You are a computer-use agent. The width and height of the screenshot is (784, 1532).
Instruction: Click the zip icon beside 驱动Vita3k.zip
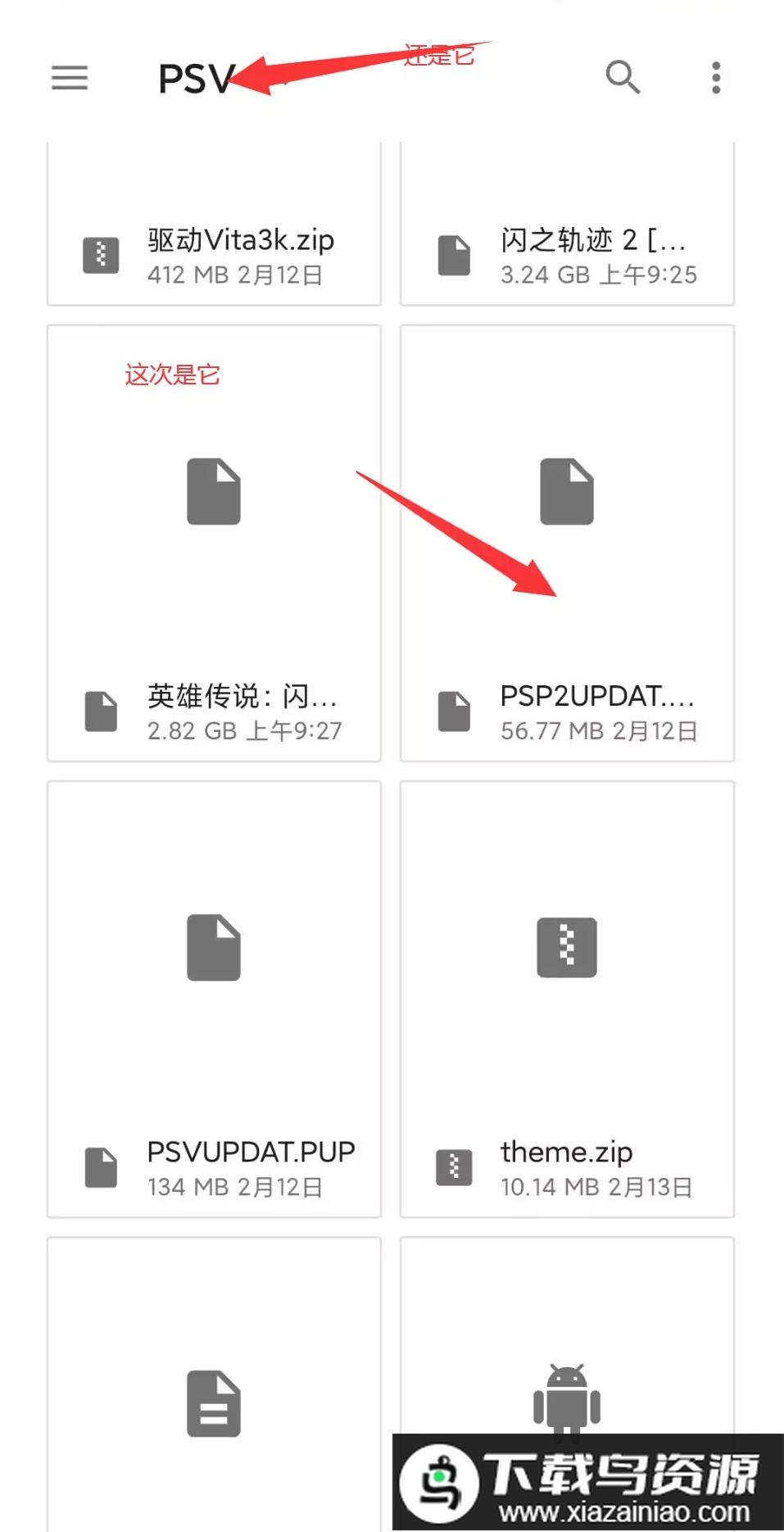tap(101, 255)
